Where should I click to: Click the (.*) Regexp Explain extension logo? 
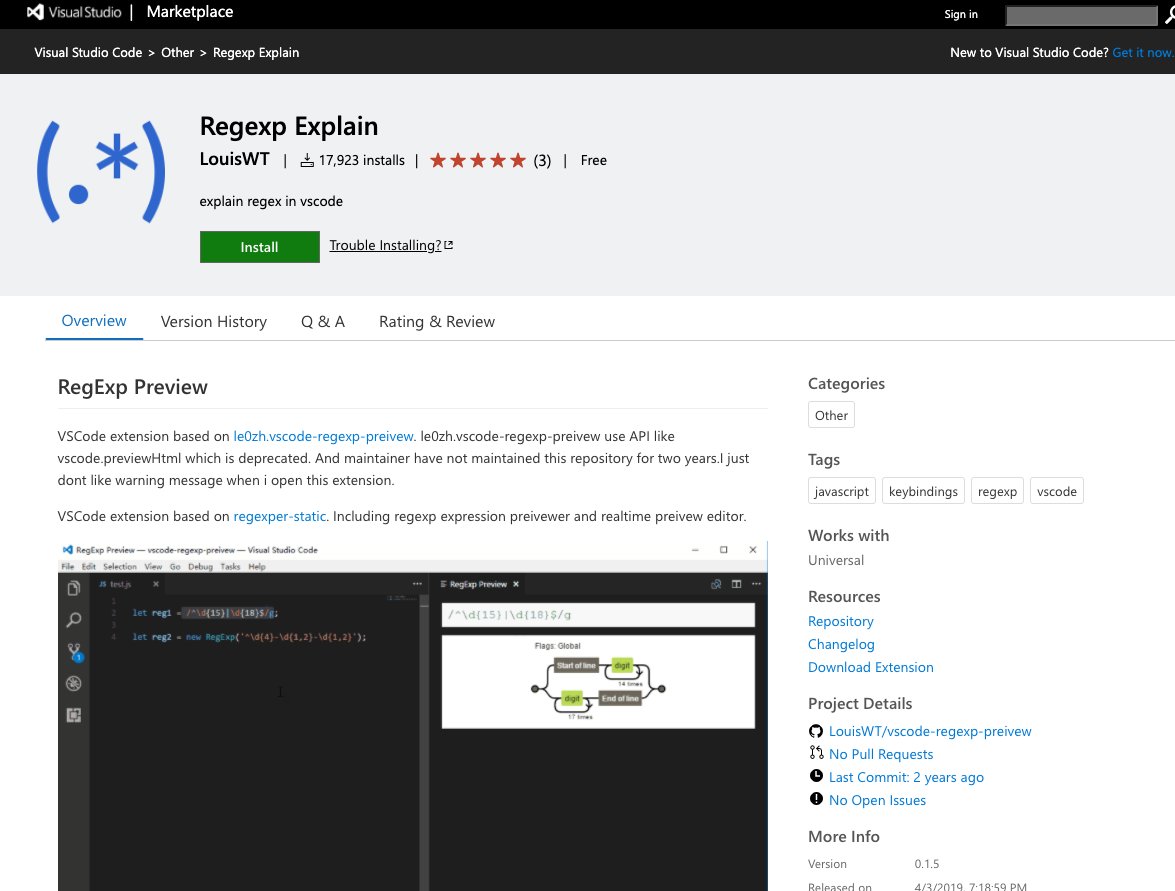tap(100, 170)
